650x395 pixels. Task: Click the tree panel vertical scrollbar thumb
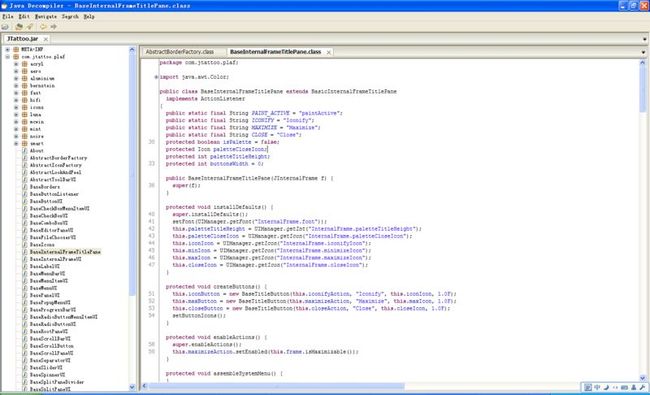[132, 174]
